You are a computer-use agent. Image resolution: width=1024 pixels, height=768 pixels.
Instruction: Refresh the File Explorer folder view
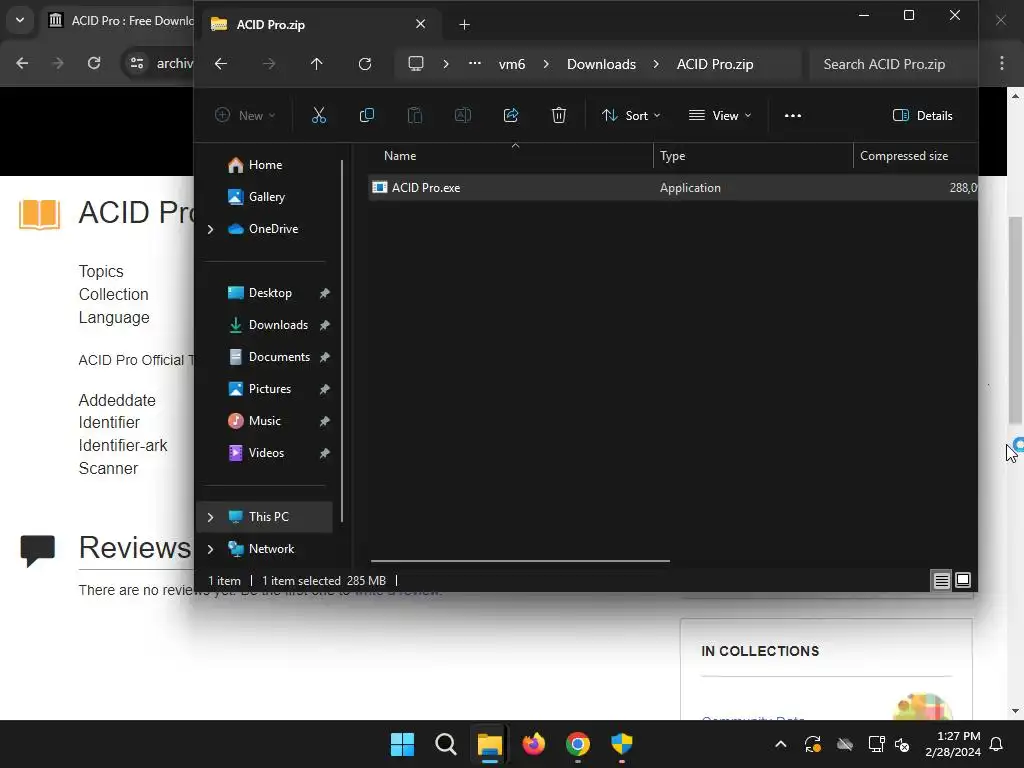coord(365,64)
